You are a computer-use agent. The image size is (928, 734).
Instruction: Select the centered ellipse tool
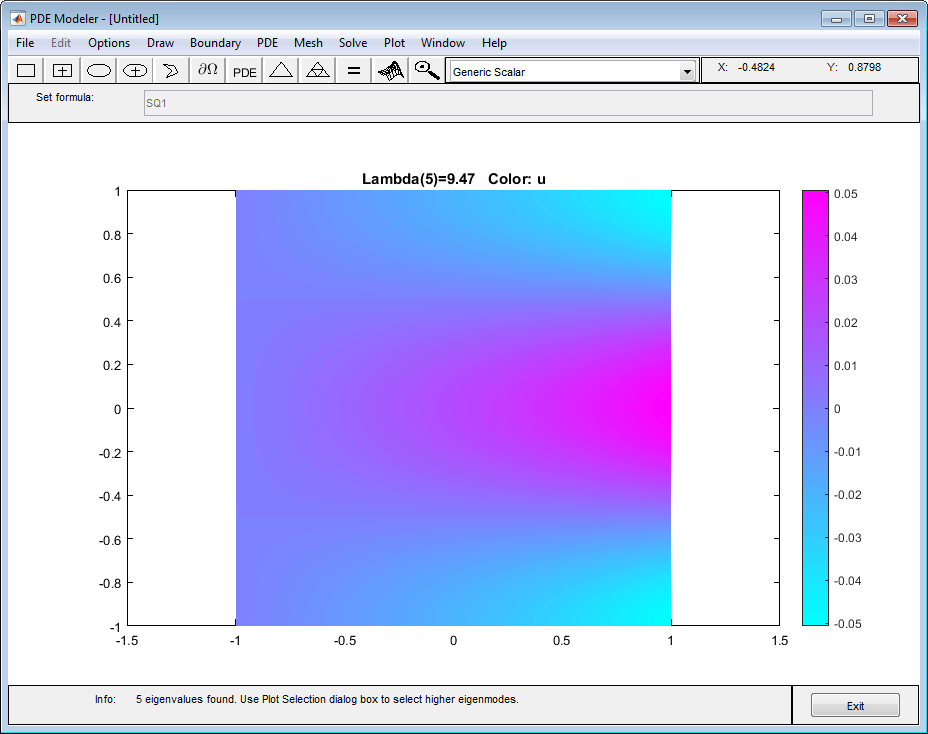pyautogui.click(x=135, y=71)
